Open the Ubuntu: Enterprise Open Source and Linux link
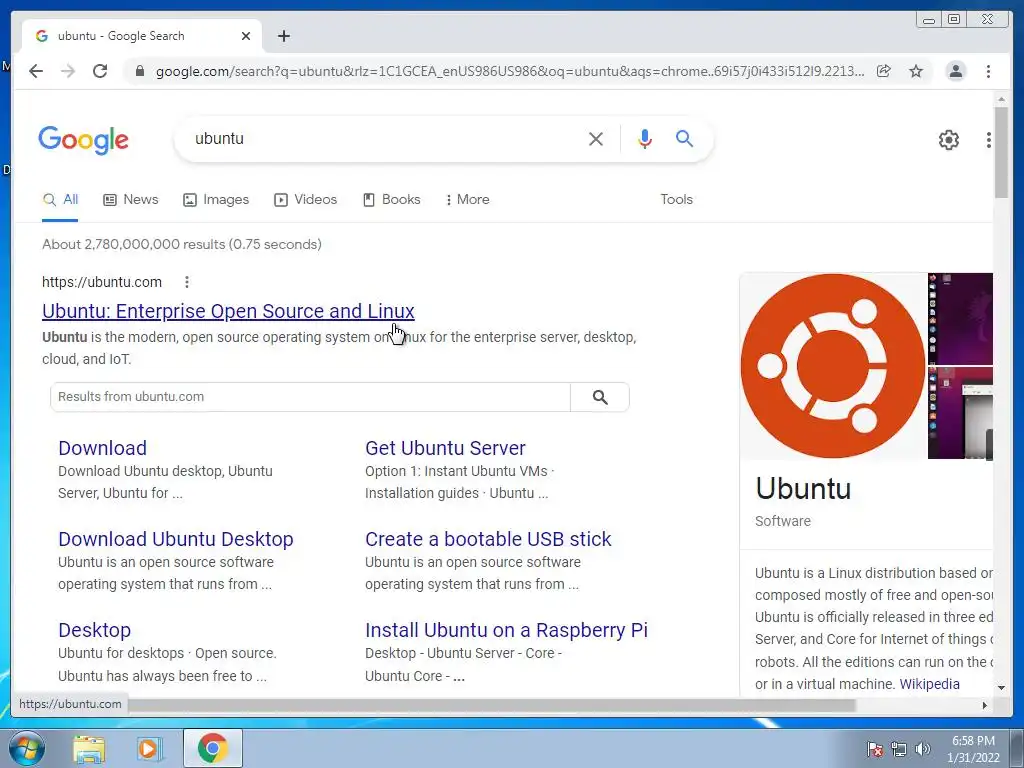1024x768 pixels. click(228, 311)
